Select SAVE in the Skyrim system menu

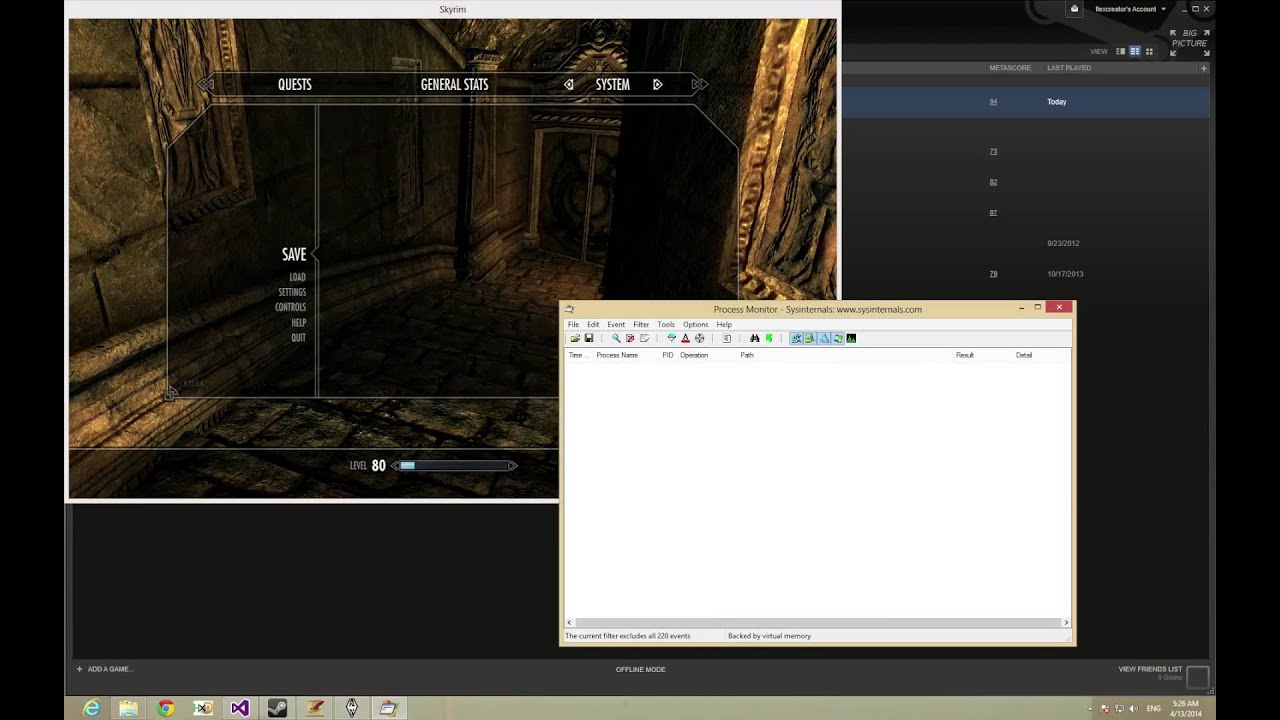click(x=294, y=255)
